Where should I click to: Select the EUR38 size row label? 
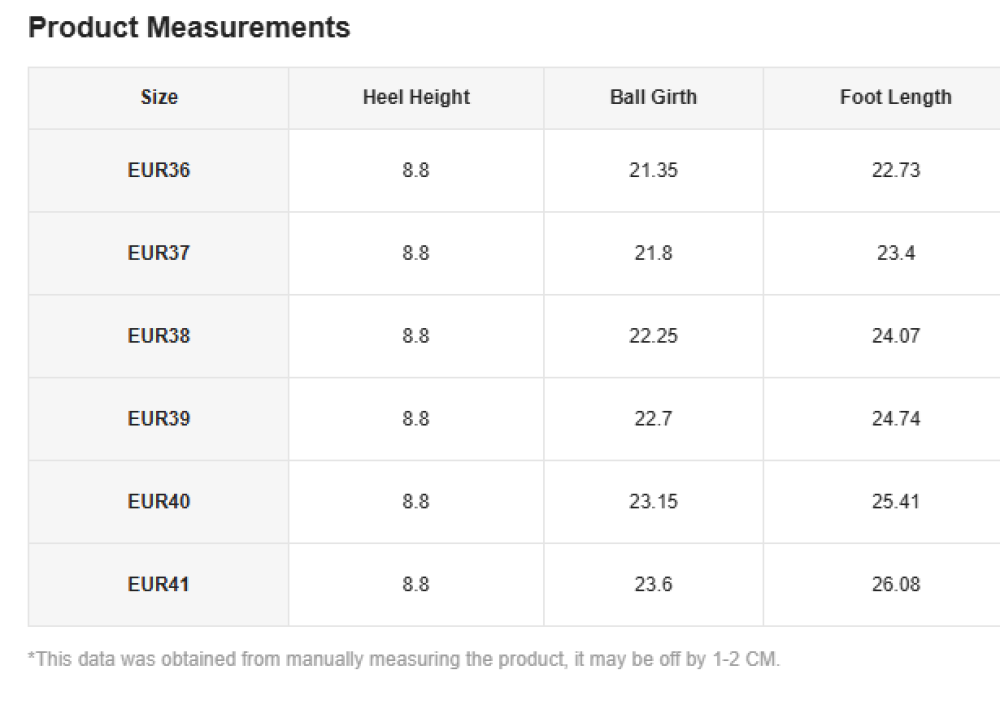coord(159,336)
